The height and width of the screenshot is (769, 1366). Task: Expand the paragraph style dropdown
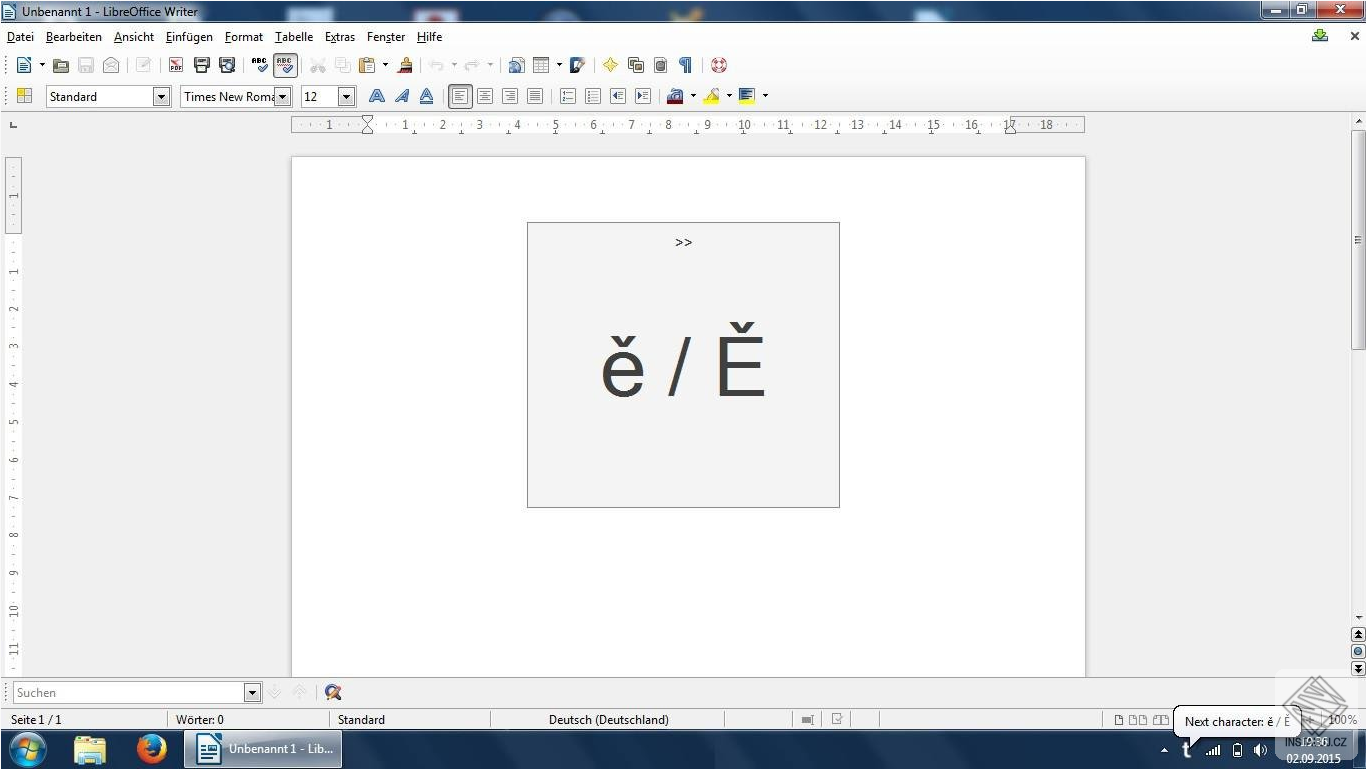[x=161, y=97]
